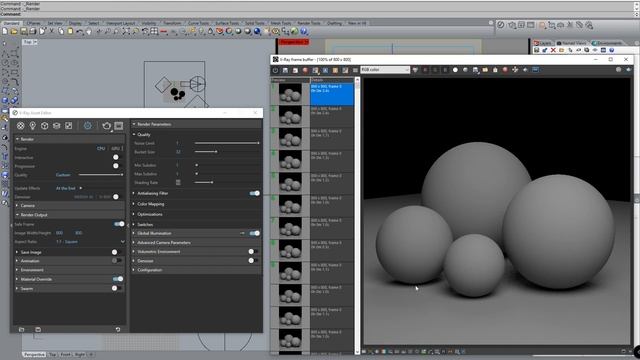
Task: Click the Undo arrow in Rhino toolbar
Action: (80, 31)
